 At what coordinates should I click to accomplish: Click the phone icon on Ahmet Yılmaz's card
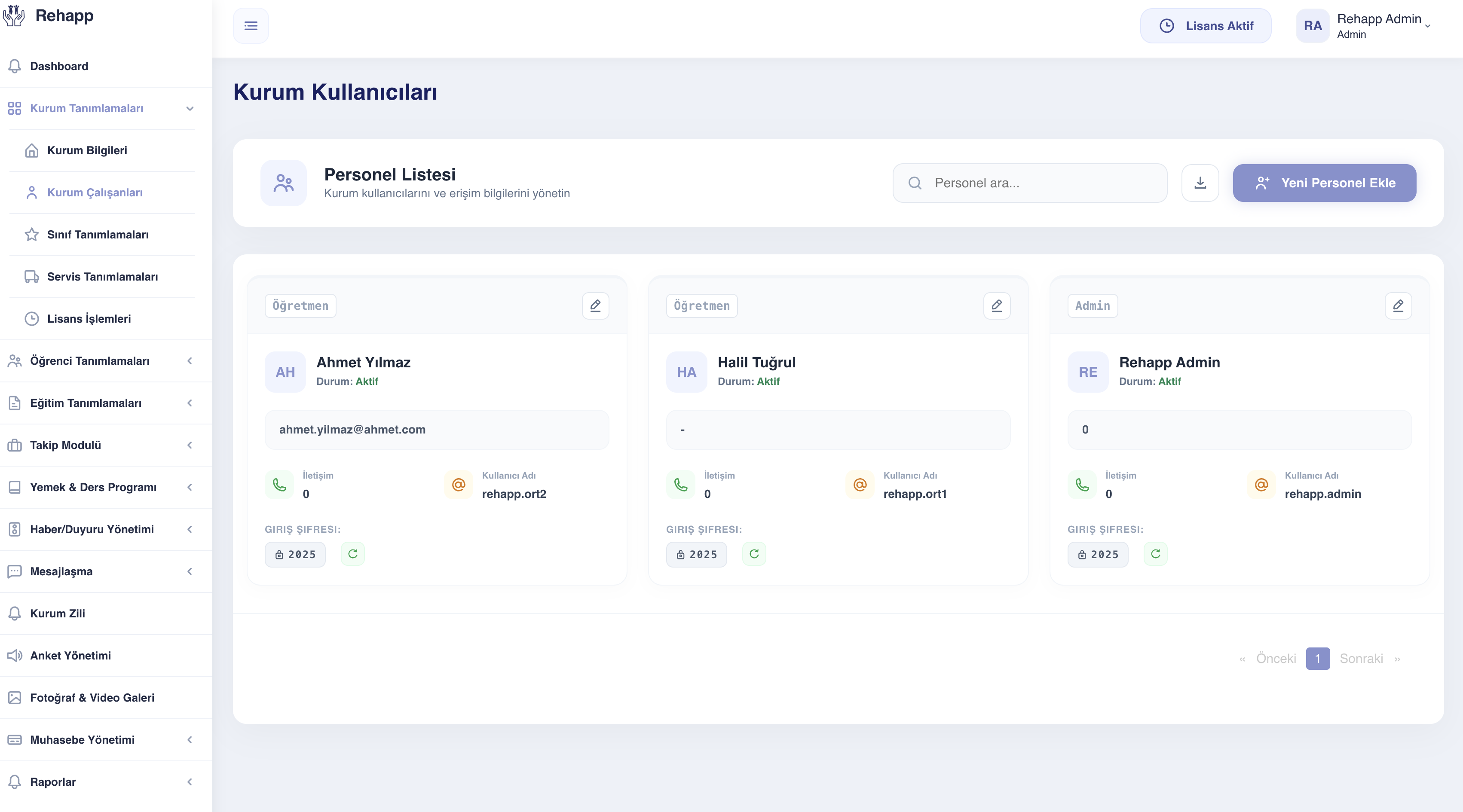pyautogui.click(x=279, y=484)
